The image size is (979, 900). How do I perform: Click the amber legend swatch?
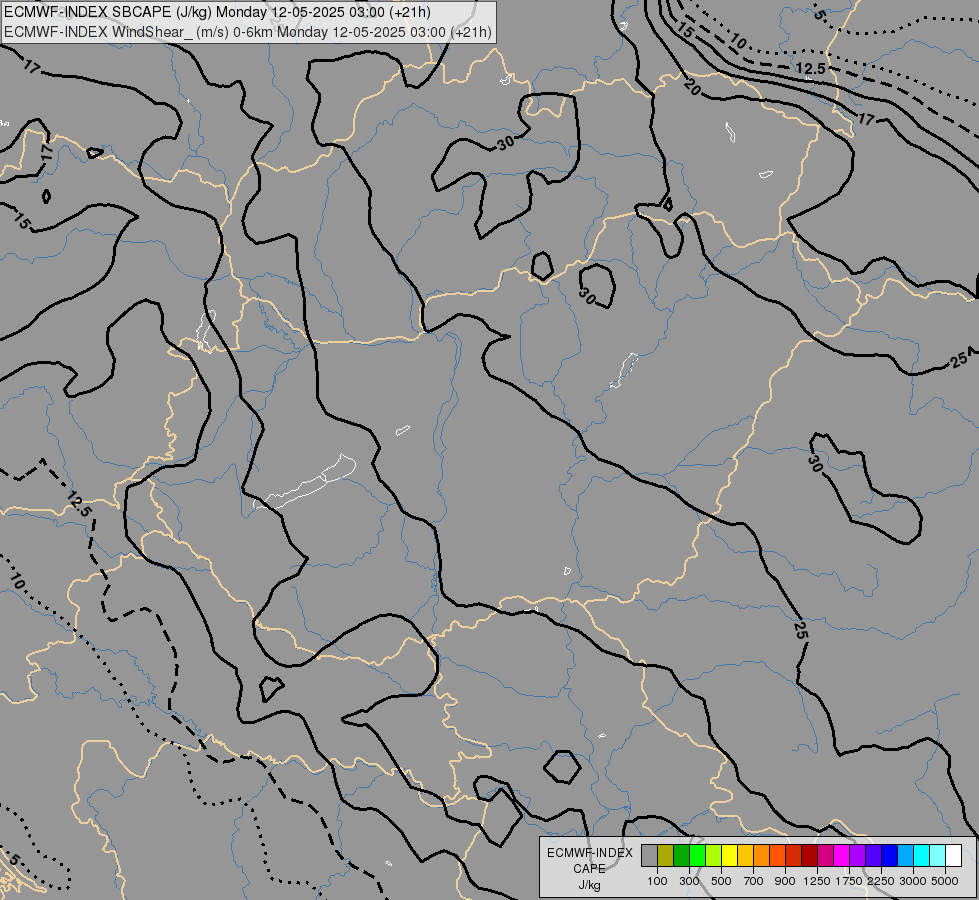(x=746, y=856)
